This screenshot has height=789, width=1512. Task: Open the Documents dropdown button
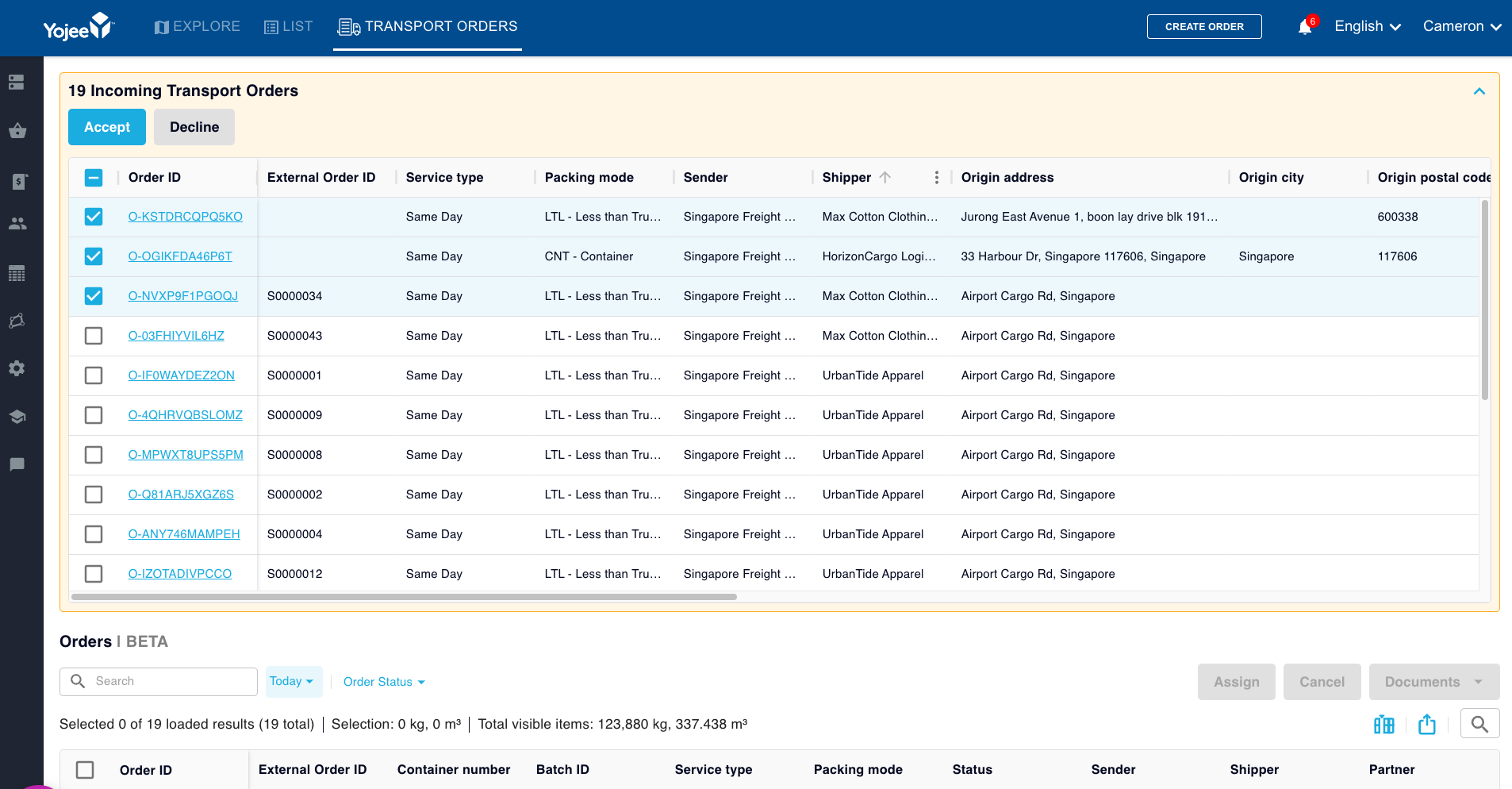(x=1434, y=682)
